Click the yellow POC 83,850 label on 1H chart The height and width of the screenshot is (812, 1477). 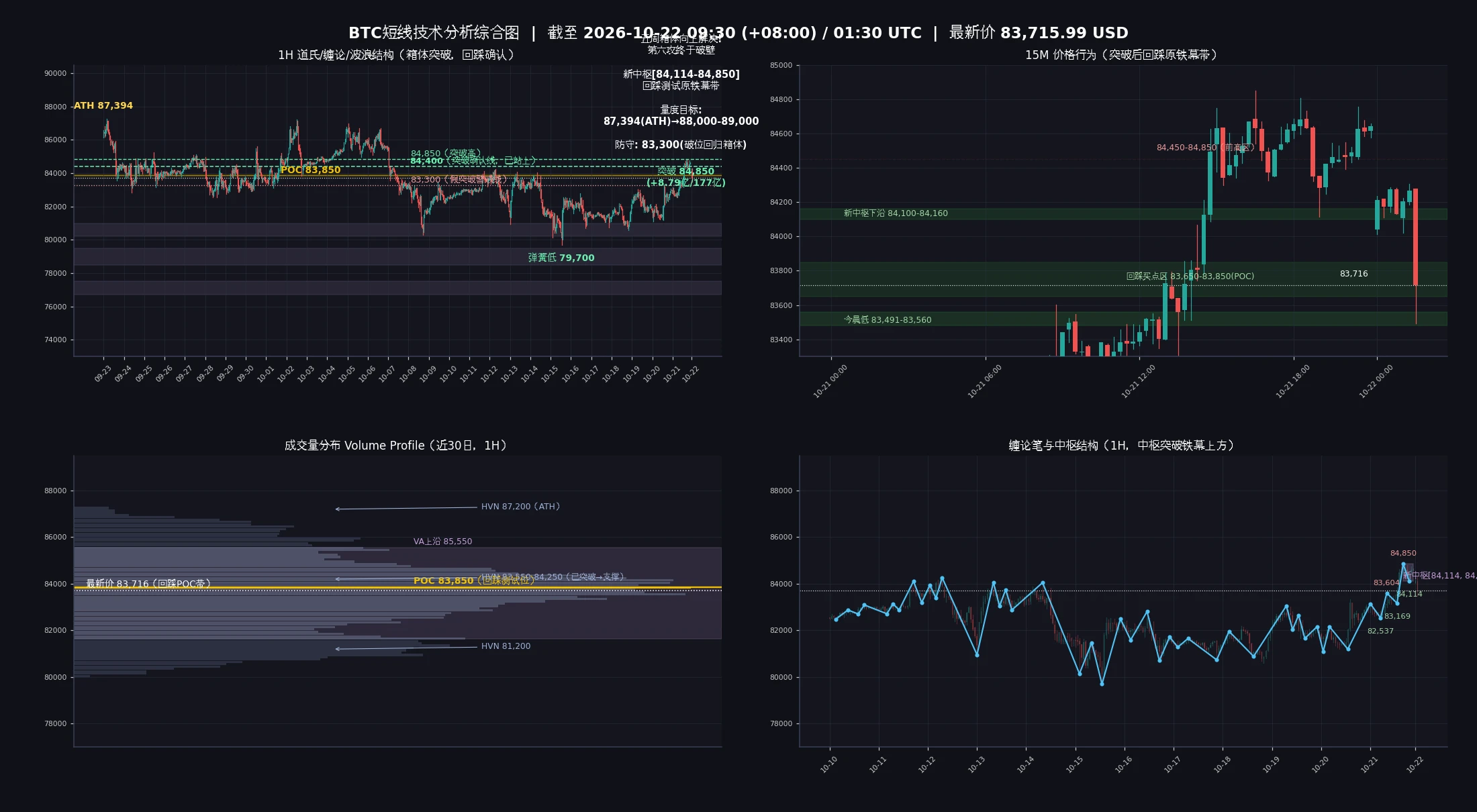coord(311,170)
